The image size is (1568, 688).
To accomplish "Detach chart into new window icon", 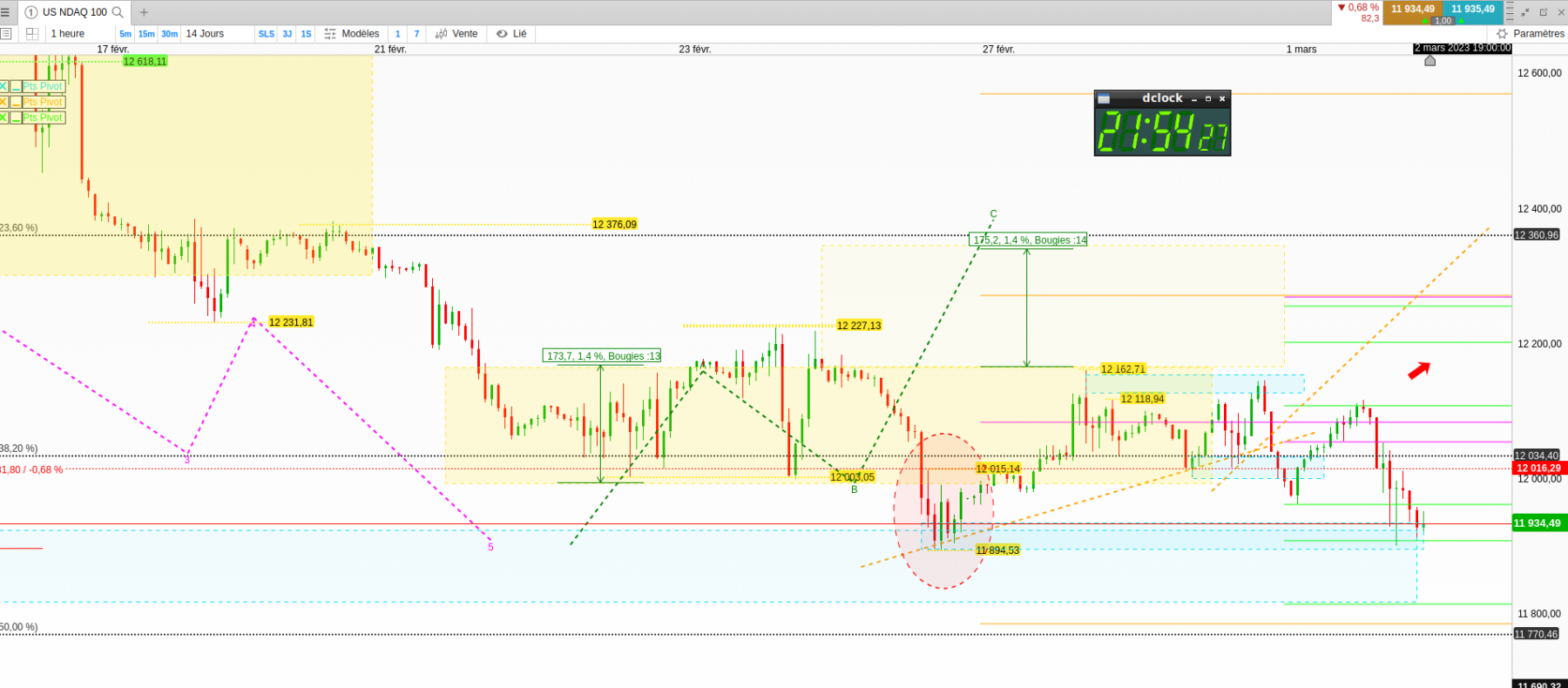I will [1543, 12].
